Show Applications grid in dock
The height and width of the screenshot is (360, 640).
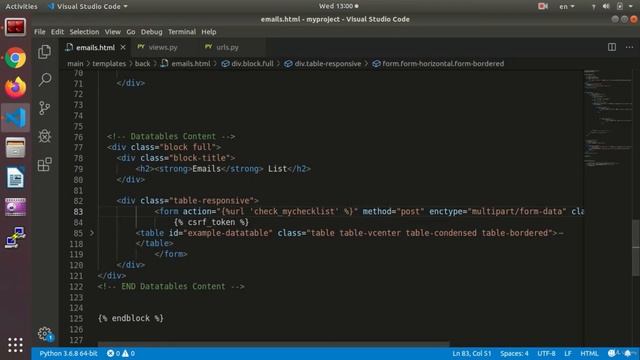tap(16, 345)
